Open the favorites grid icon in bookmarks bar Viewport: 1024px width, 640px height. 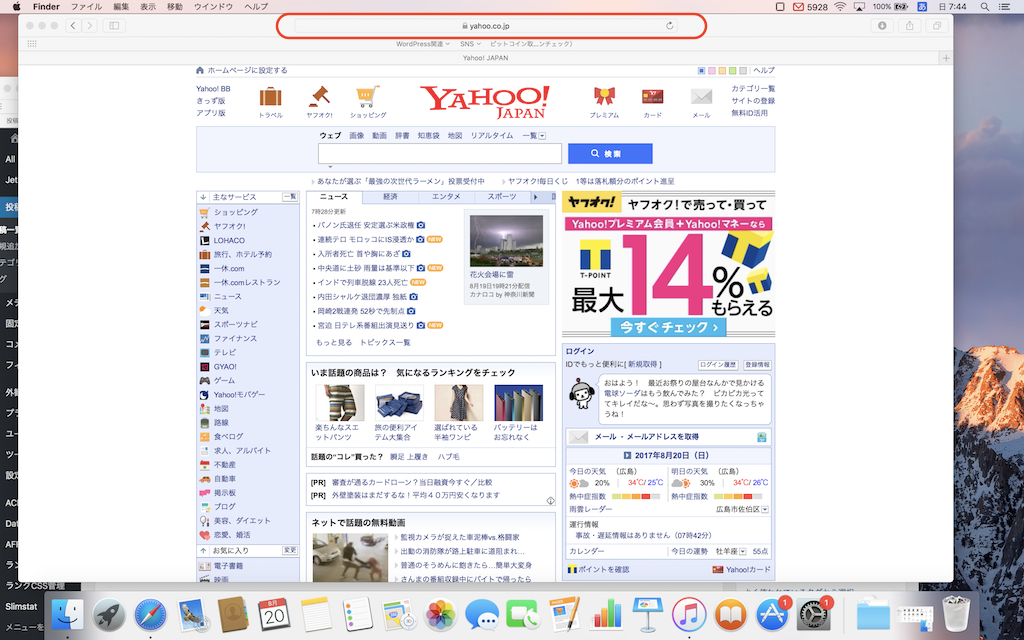click(32, 44)
